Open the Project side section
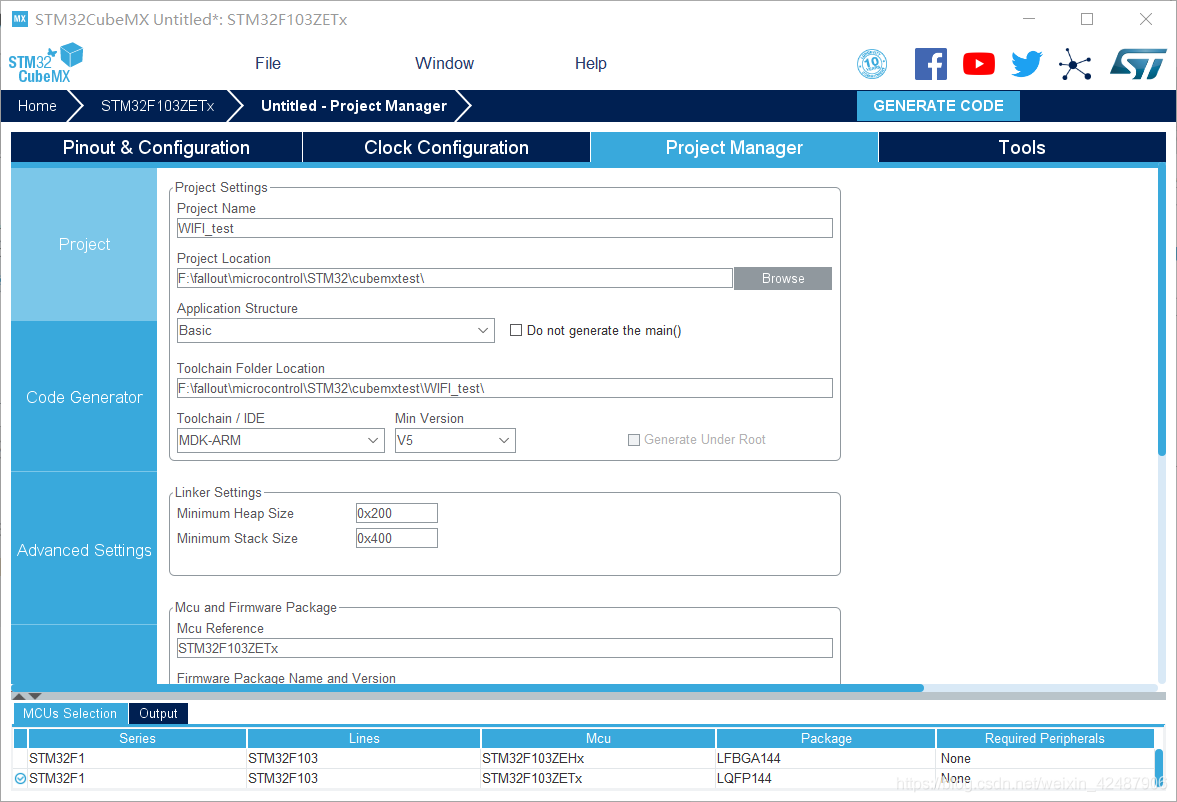This screenshot has width=1177, height=802. pyautogui.click(x=84, y=244)
